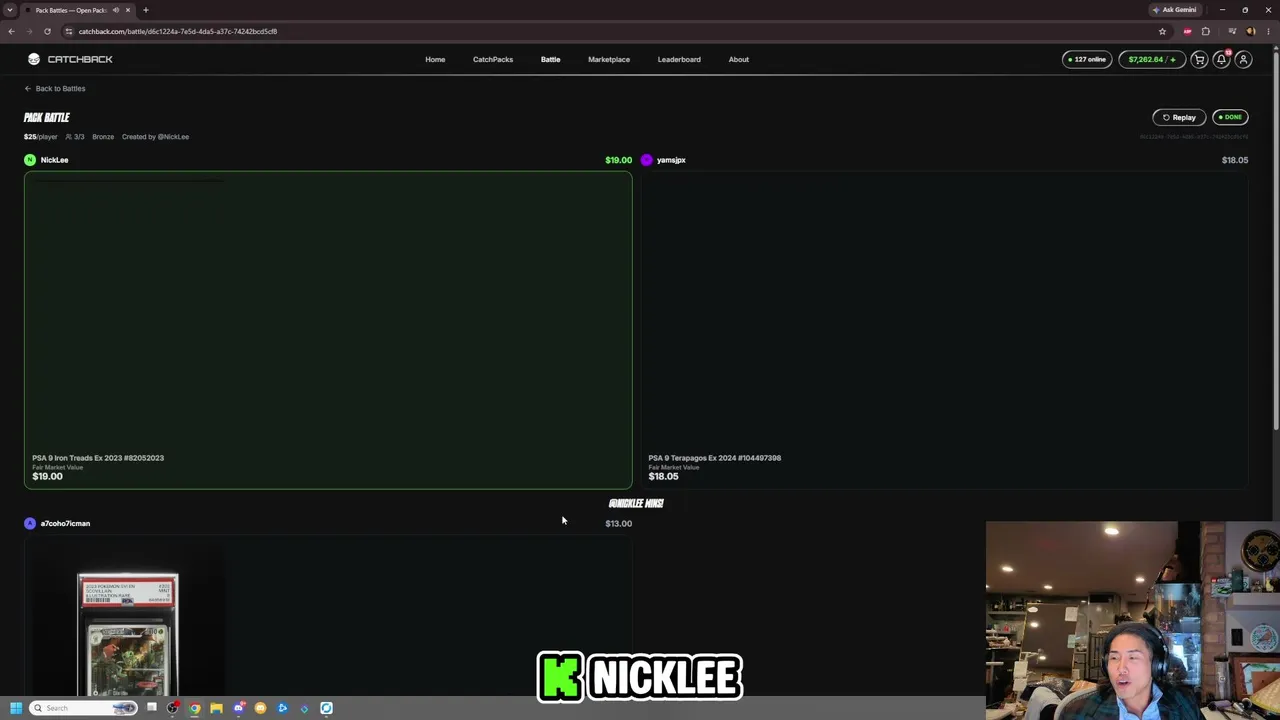Replay the pack battle
The width and height of the screenshot is (1280, 720).
coord(1179,117)
